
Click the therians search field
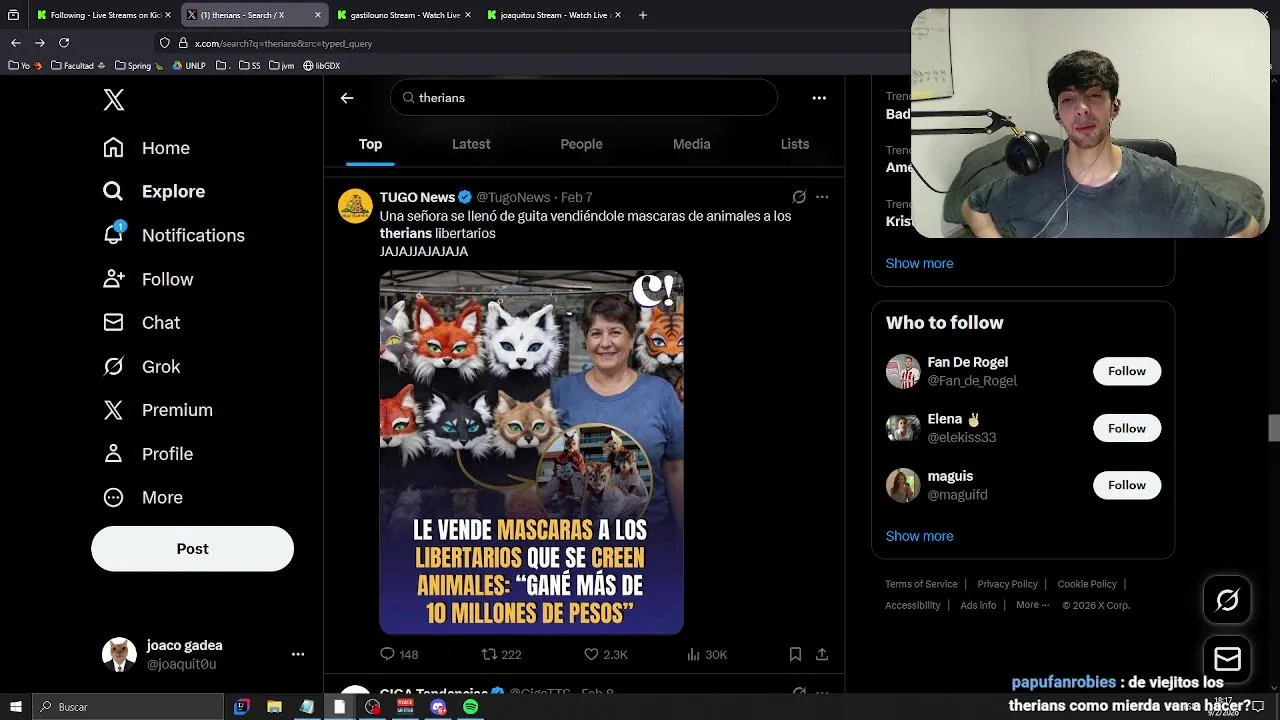(x=584, y=98)
